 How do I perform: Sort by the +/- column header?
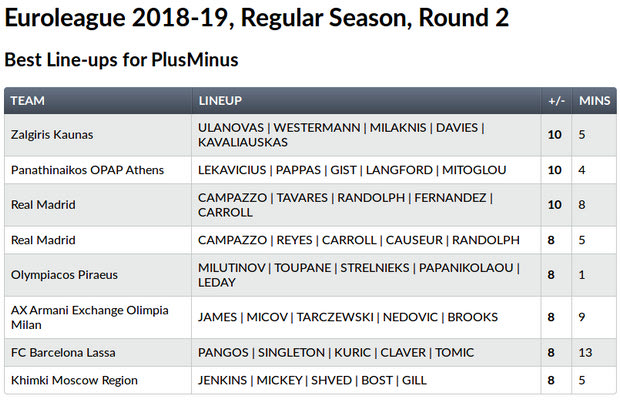pyautogui.click(x=556, y=101)
